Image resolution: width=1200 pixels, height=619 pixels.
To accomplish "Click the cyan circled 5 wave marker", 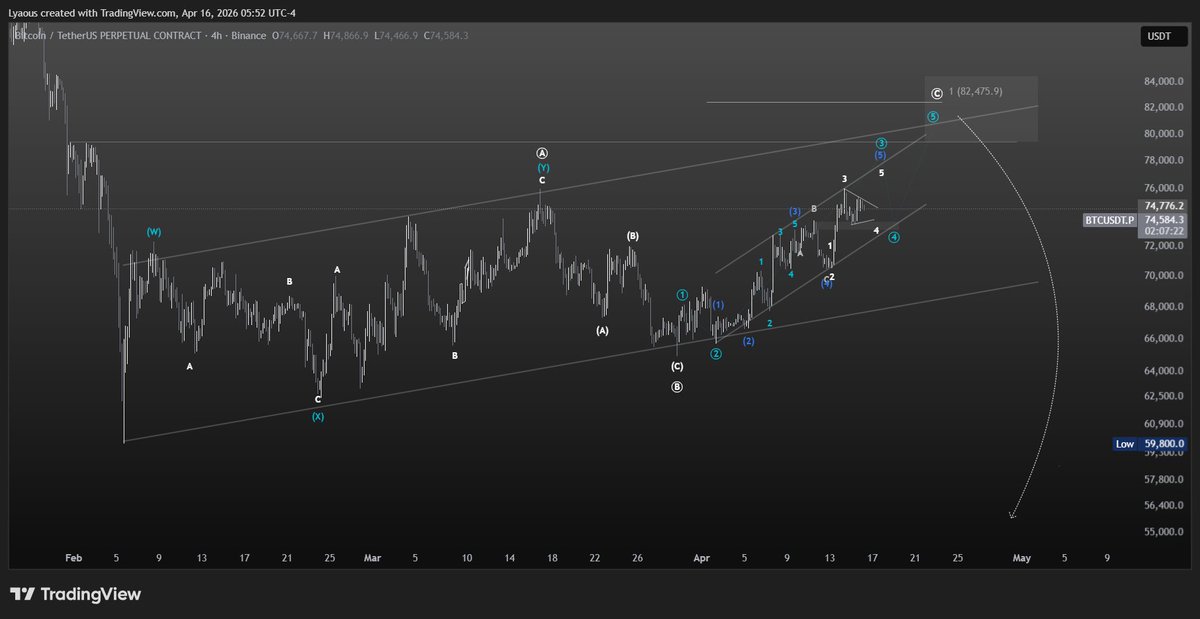I will [x=932, y=117].
